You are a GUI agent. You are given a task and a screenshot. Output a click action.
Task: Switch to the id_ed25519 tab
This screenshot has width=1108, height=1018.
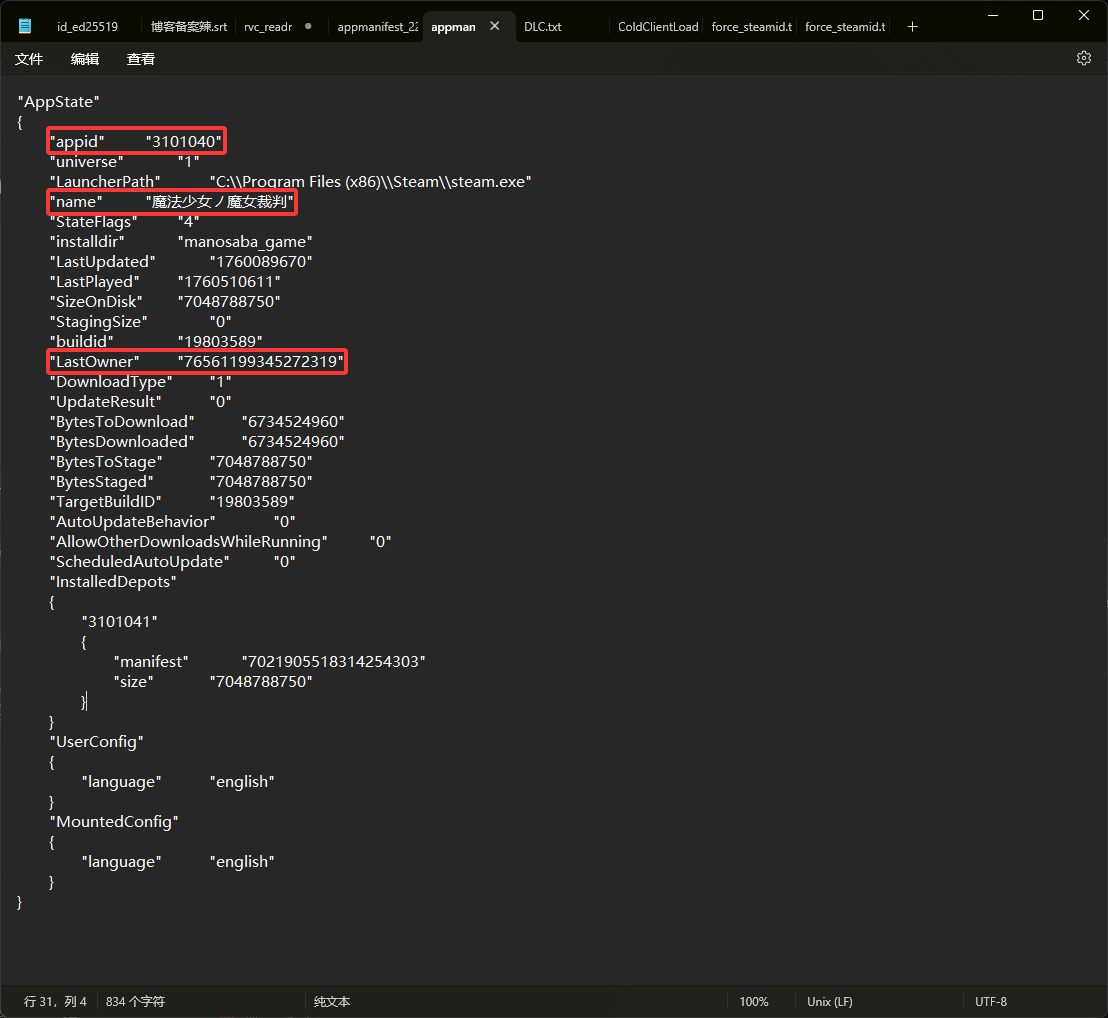coord(87,27)
